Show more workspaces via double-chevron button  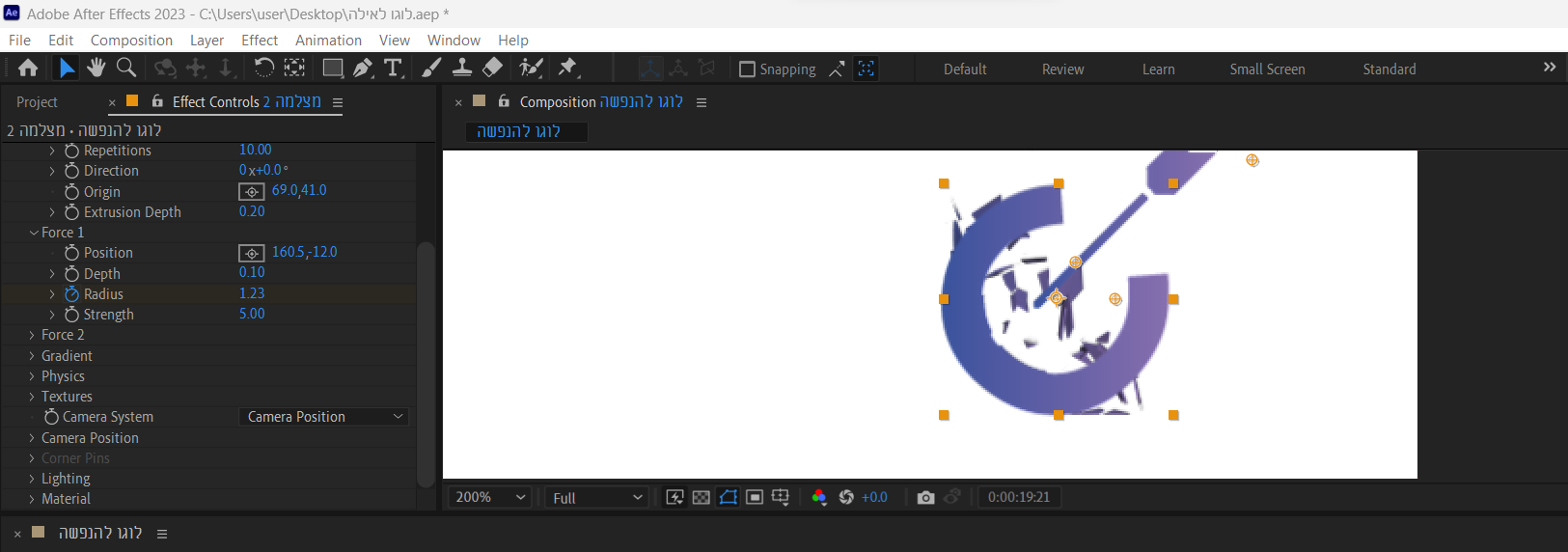point(1550,67)
